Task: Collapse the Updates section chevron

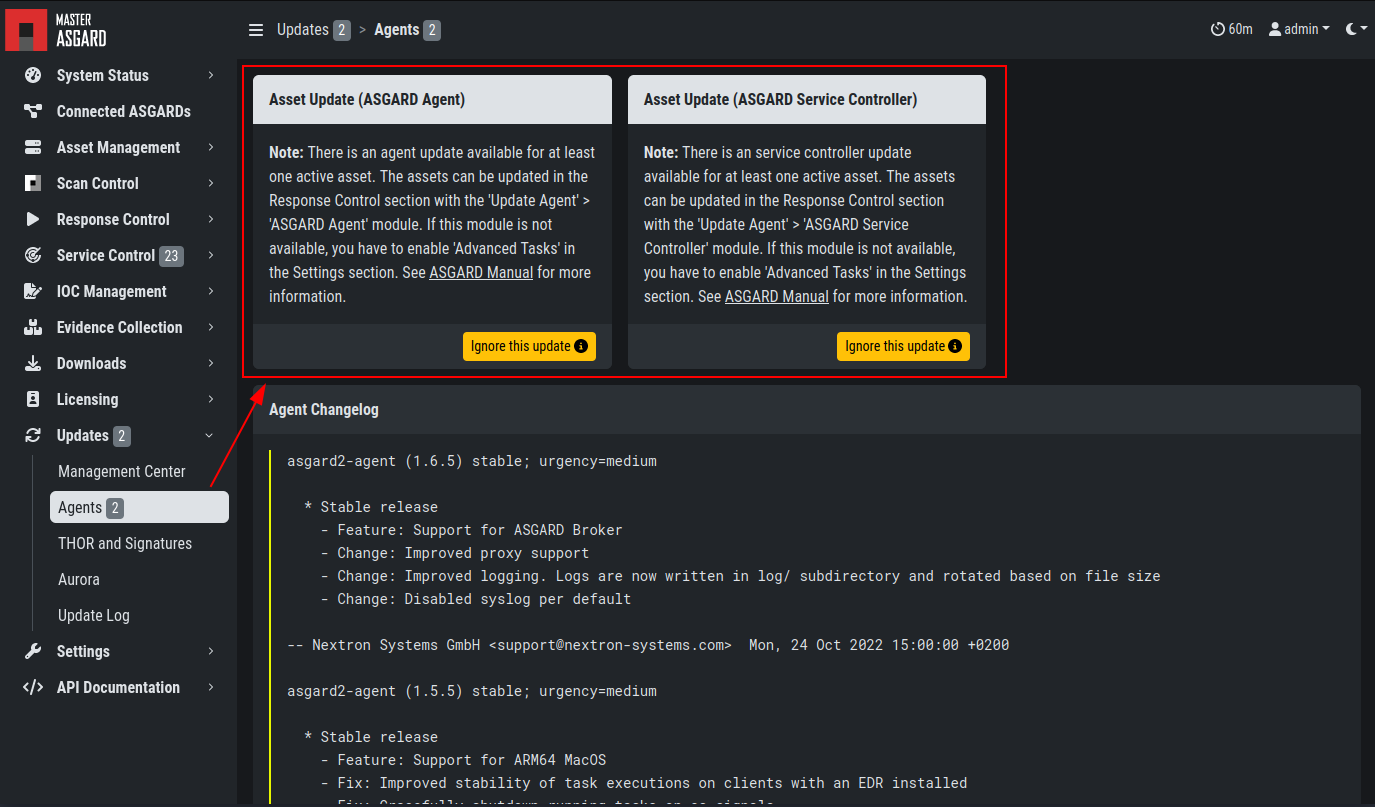Action: point(209,435)
